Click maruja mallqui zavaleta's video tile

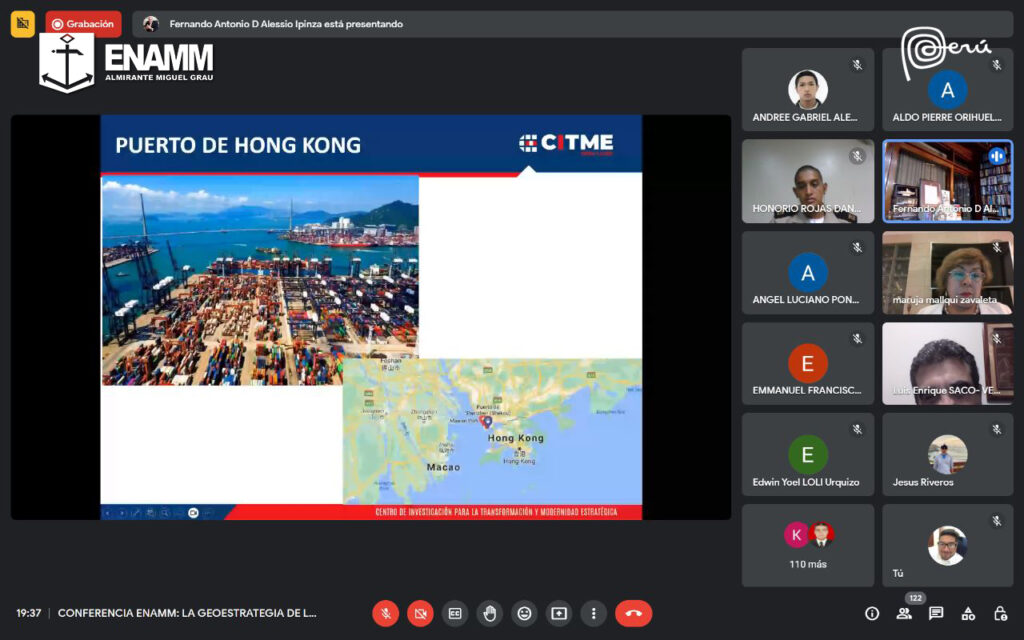click(947, 272)
